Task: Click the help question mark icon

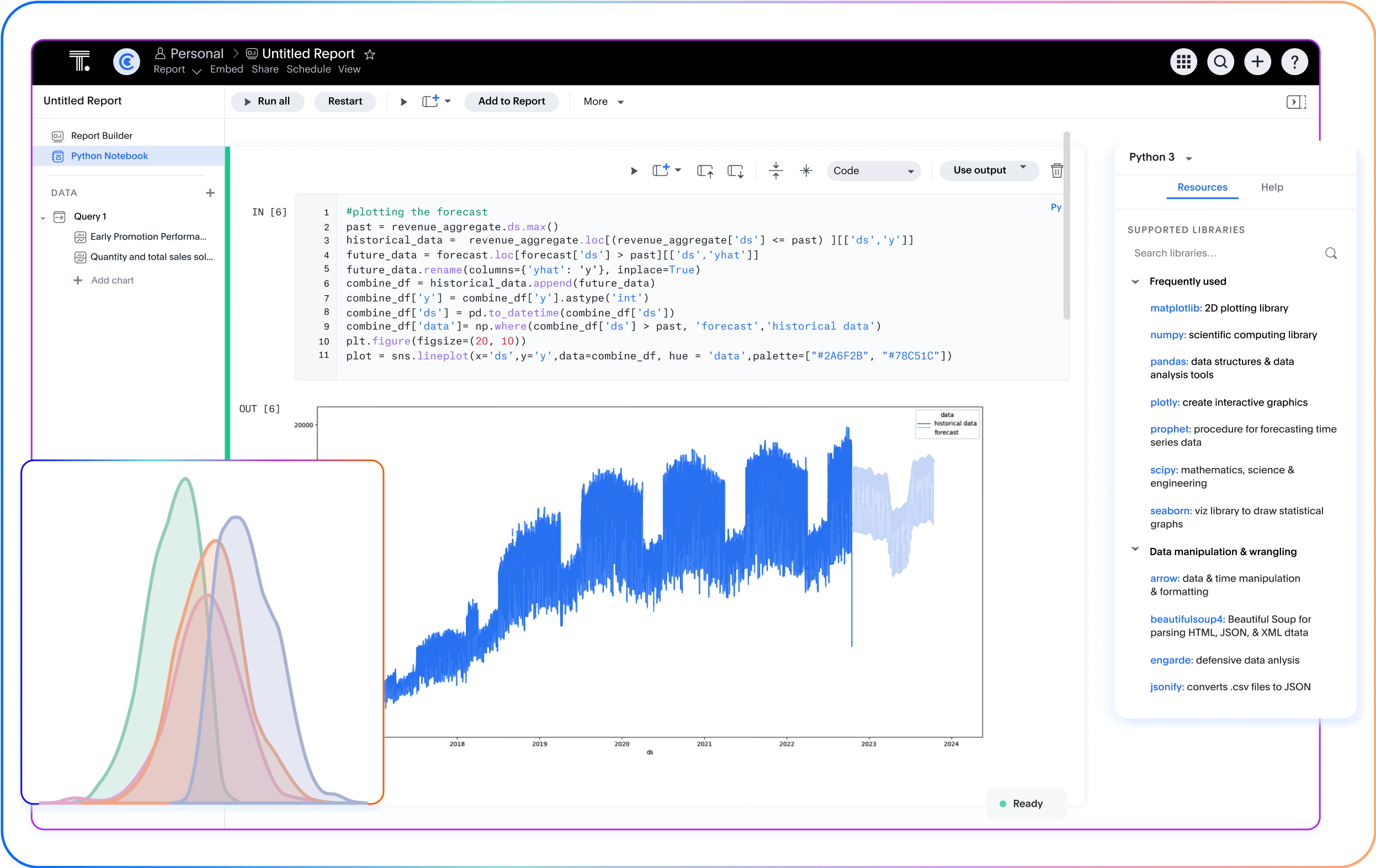Action: pos(1295,62)
